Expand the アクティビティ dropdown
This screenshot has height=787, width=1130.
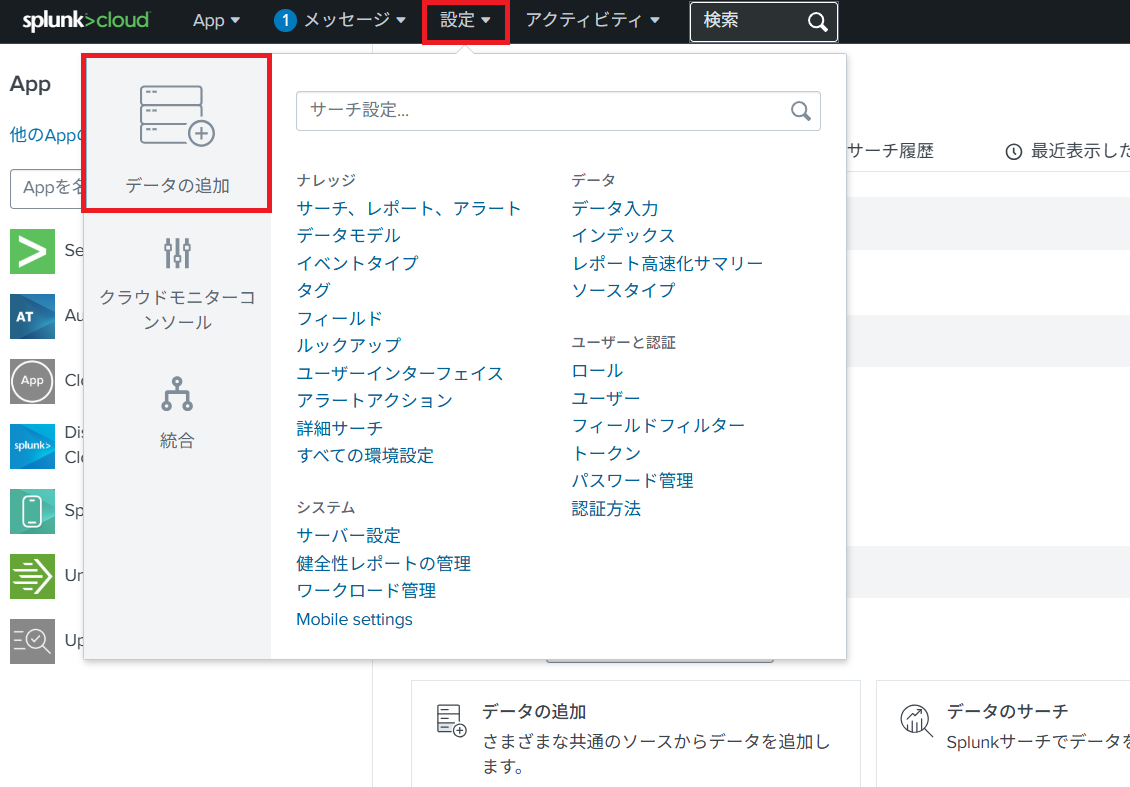pos(592,20)
